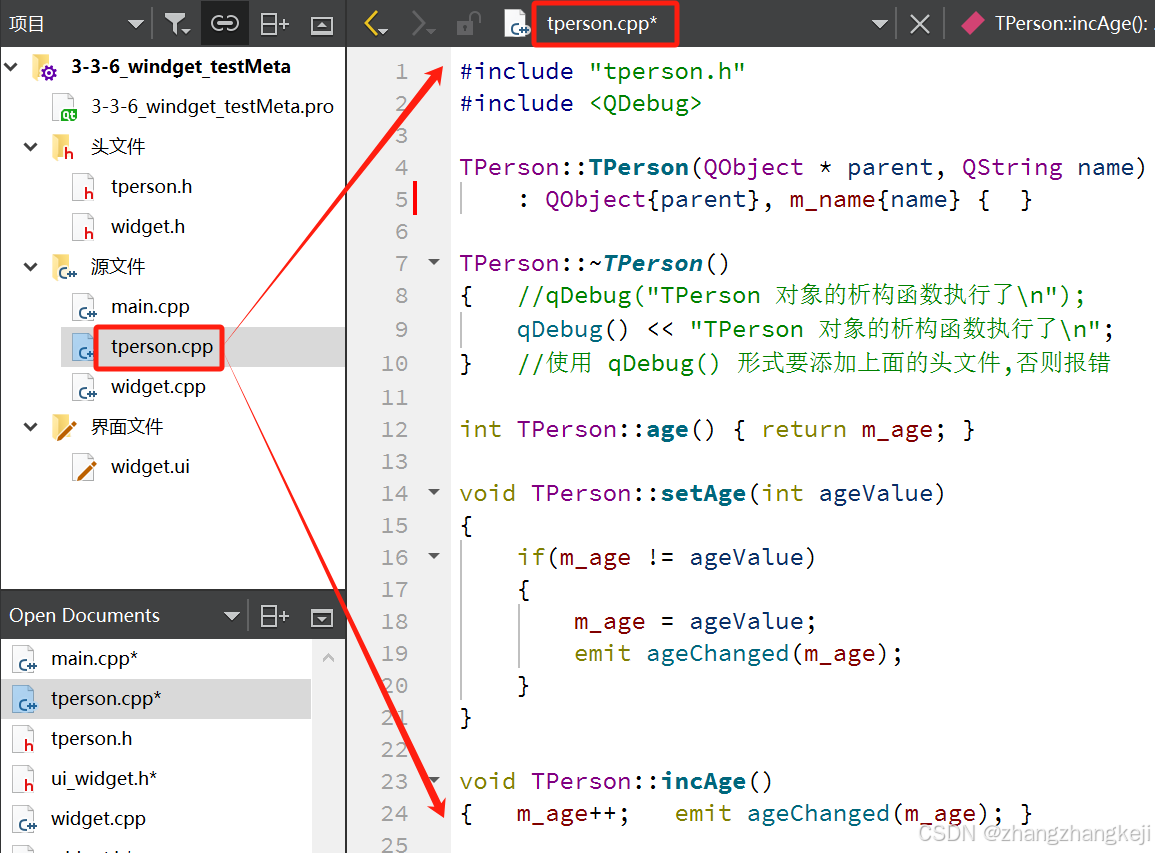Viewport: 1155px width, 853px height.
Task: Click the header icon next to tperson.h in tree
Action: 83,187
